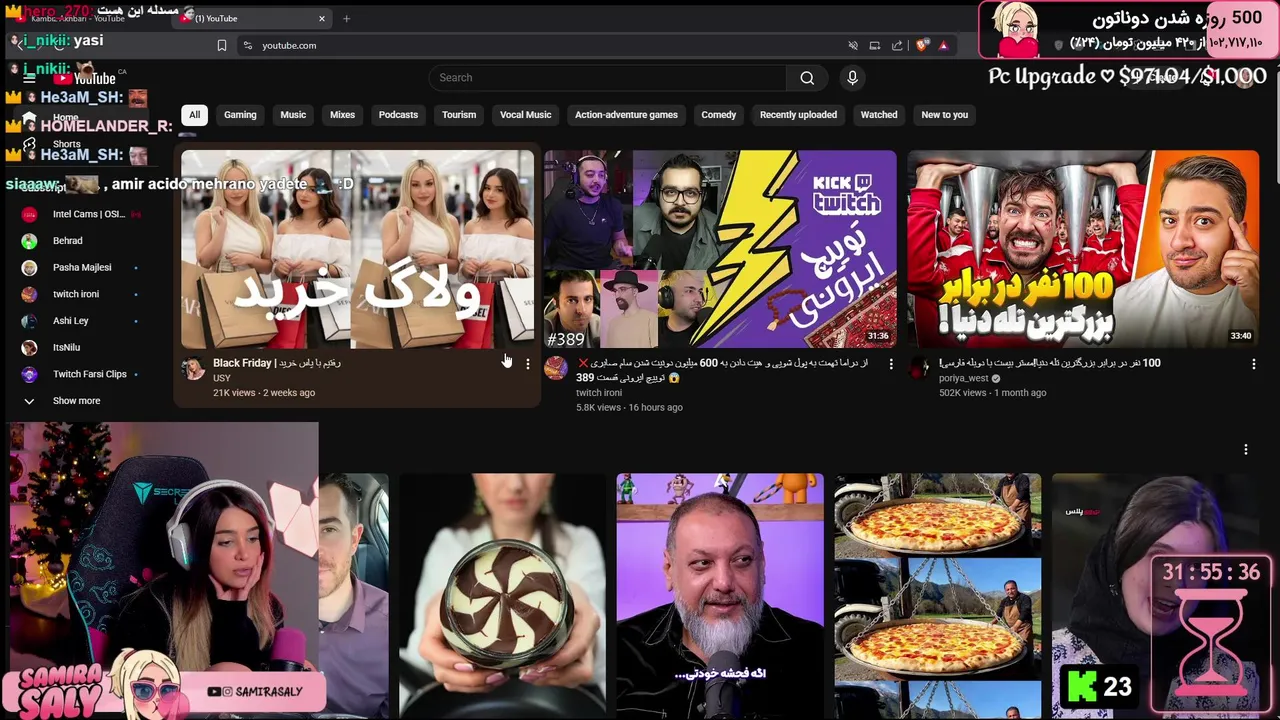Select the Podcasts filter chip
The width and height of the screenshot is (1280, 720).
pos(398,115)
